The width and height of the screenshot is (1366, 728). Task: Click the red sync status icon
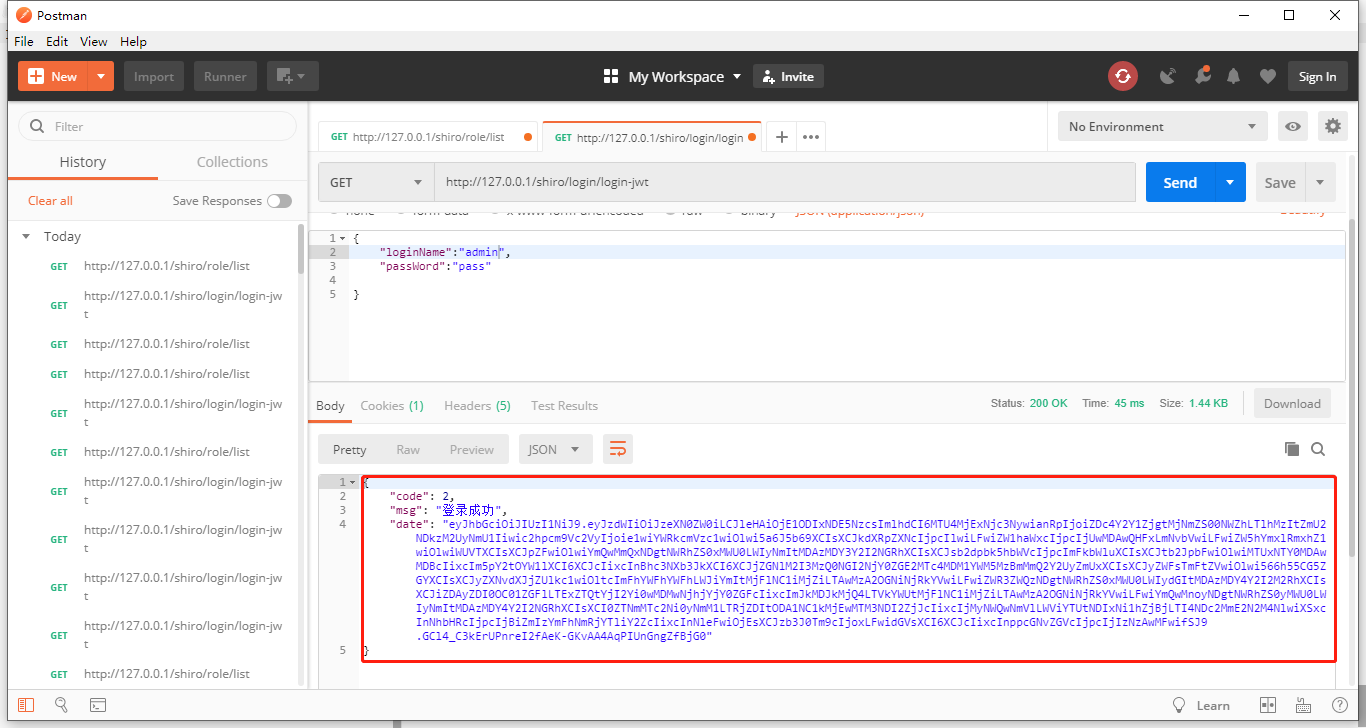[1122, 77]
